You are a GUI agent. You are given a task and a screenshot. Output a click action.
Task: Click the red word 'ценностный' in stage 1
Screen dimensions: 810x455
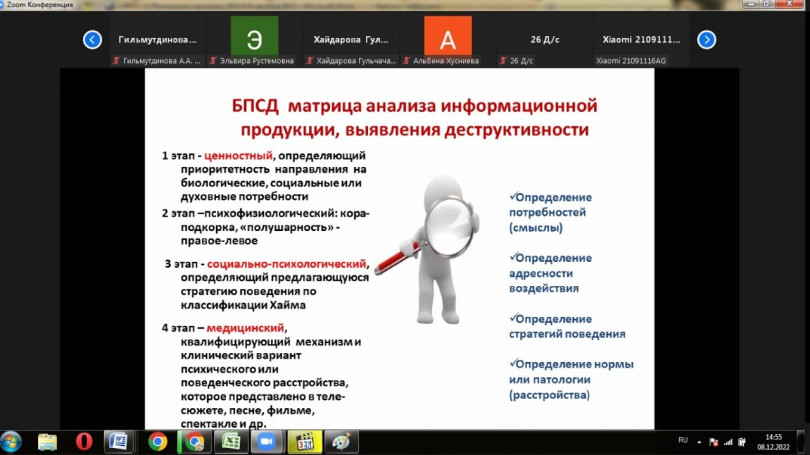click(238, 155)
